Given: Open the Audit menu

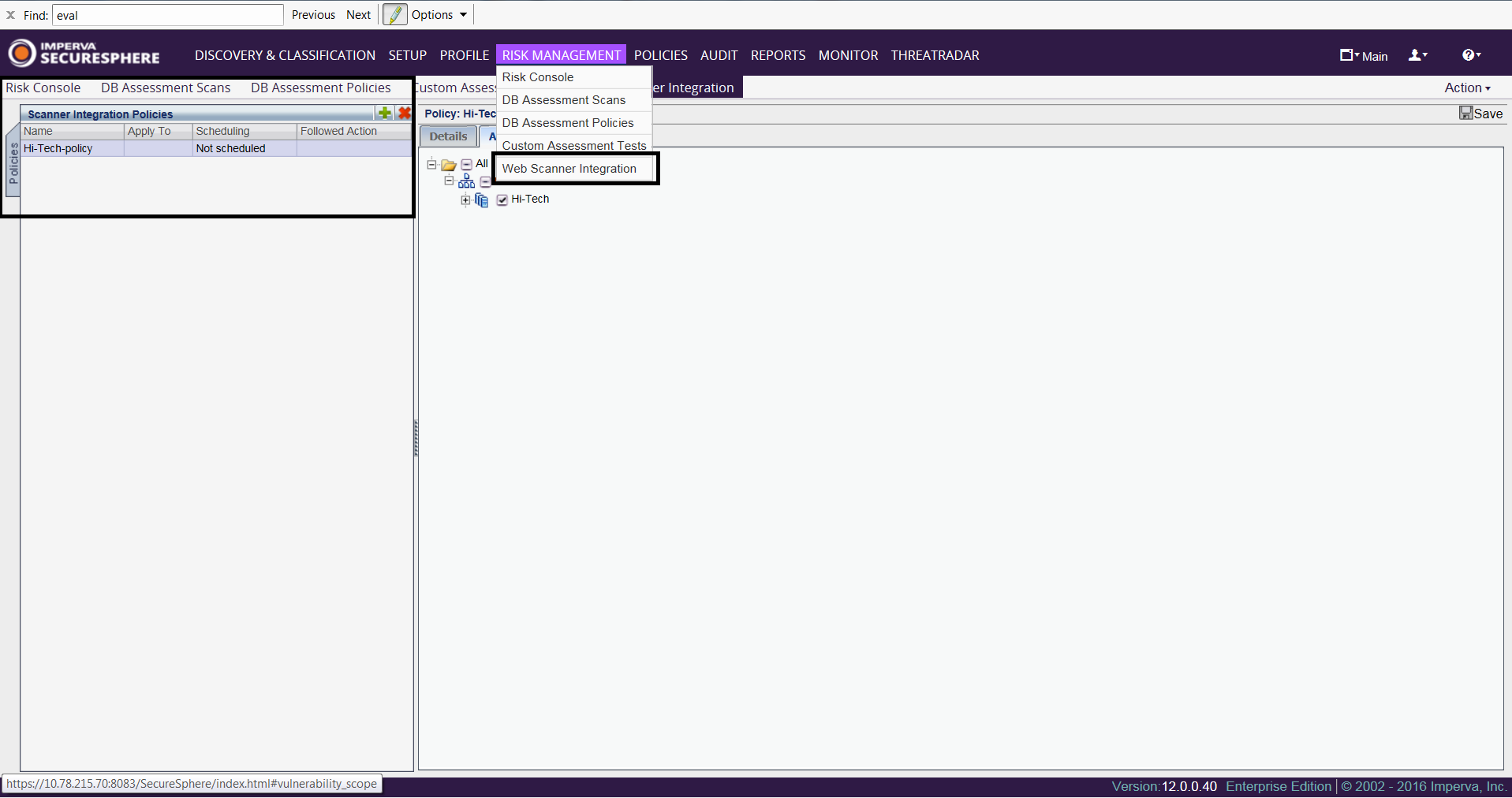Looking at the screenshot, I should click(719, 55).
